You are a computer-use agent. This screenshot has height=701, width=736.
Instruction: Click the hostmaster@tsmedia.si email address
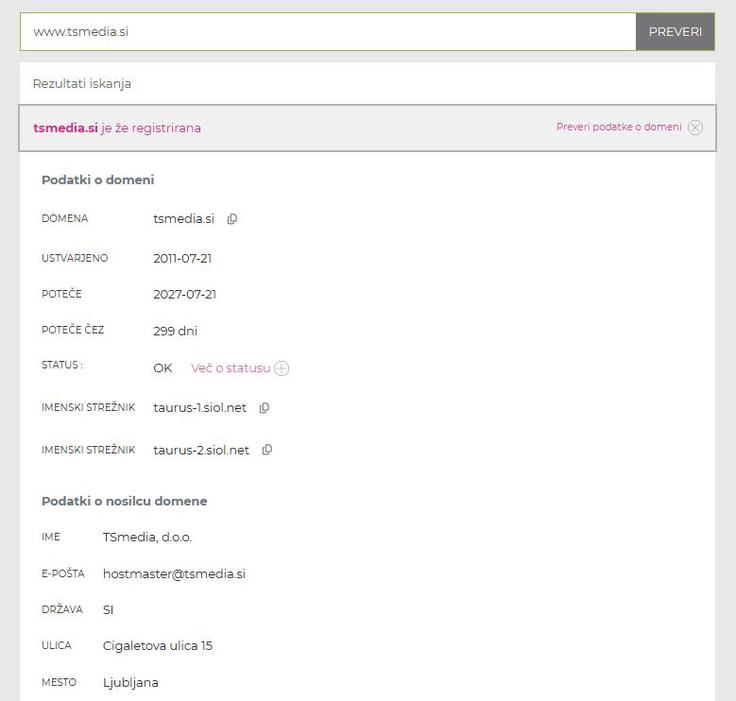click(174, 574)
